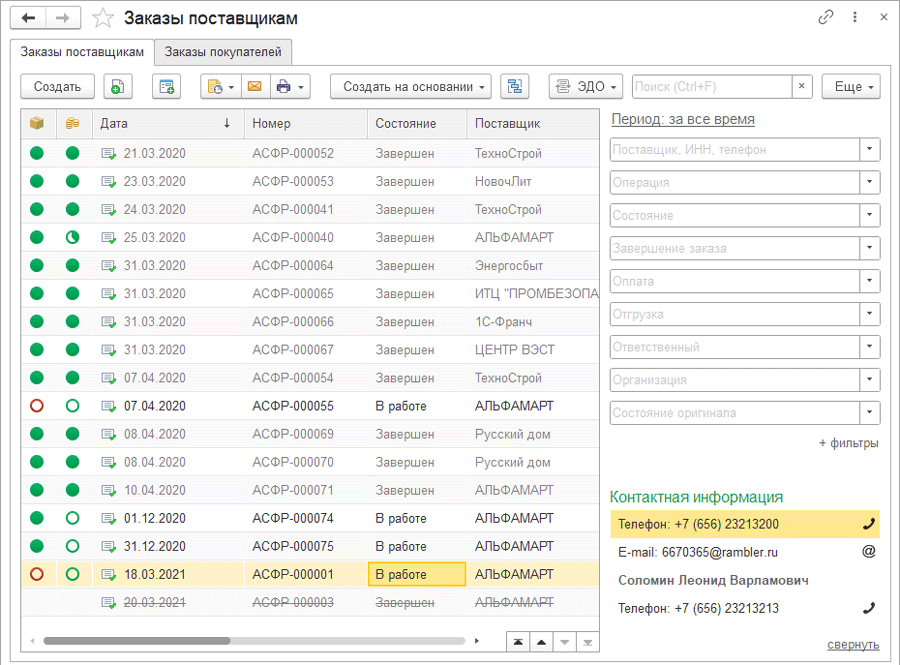The height and width of the screenshot is (665, 900).
Task: Click the + фильтры link
Action: [x=848, y=443]
